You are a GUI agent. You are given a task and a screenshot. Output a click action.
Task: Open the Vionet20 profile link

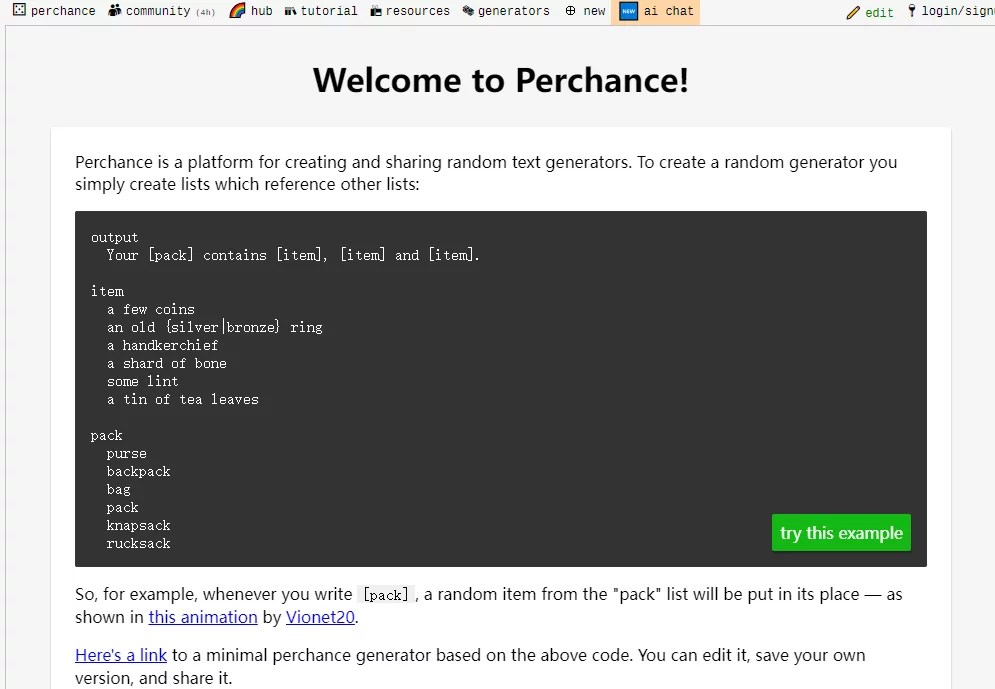tap(320, 617)
